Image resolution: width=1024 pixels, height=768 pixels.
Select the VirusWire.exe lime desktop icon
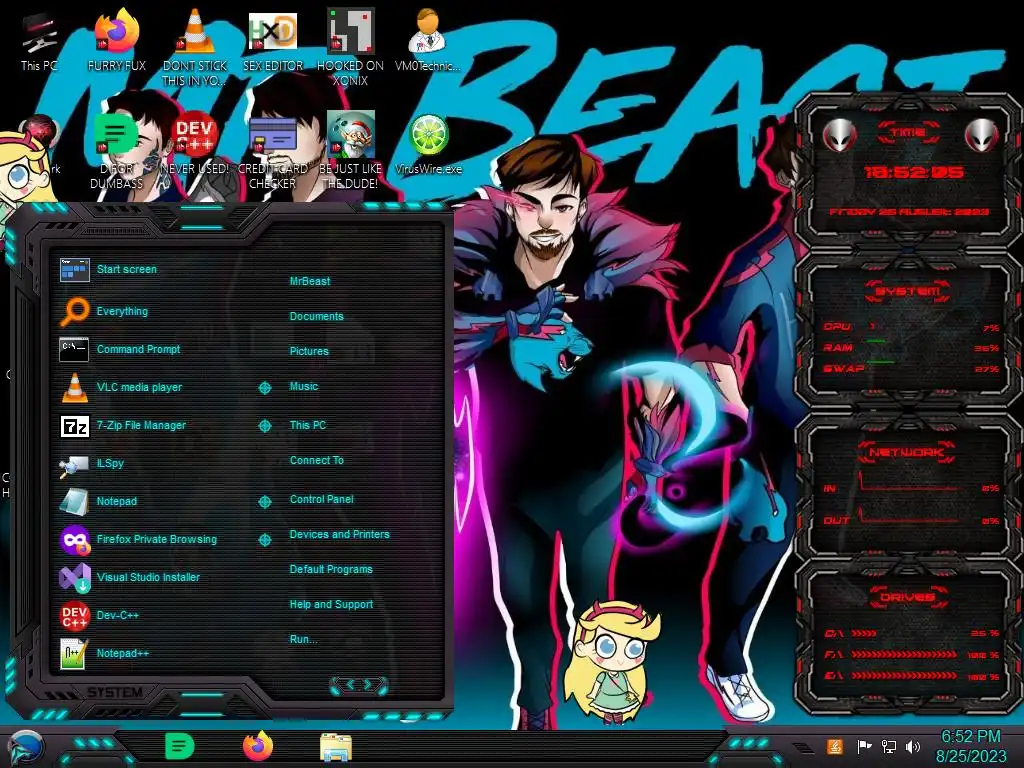pyautogui.click(x=428, y=144)
